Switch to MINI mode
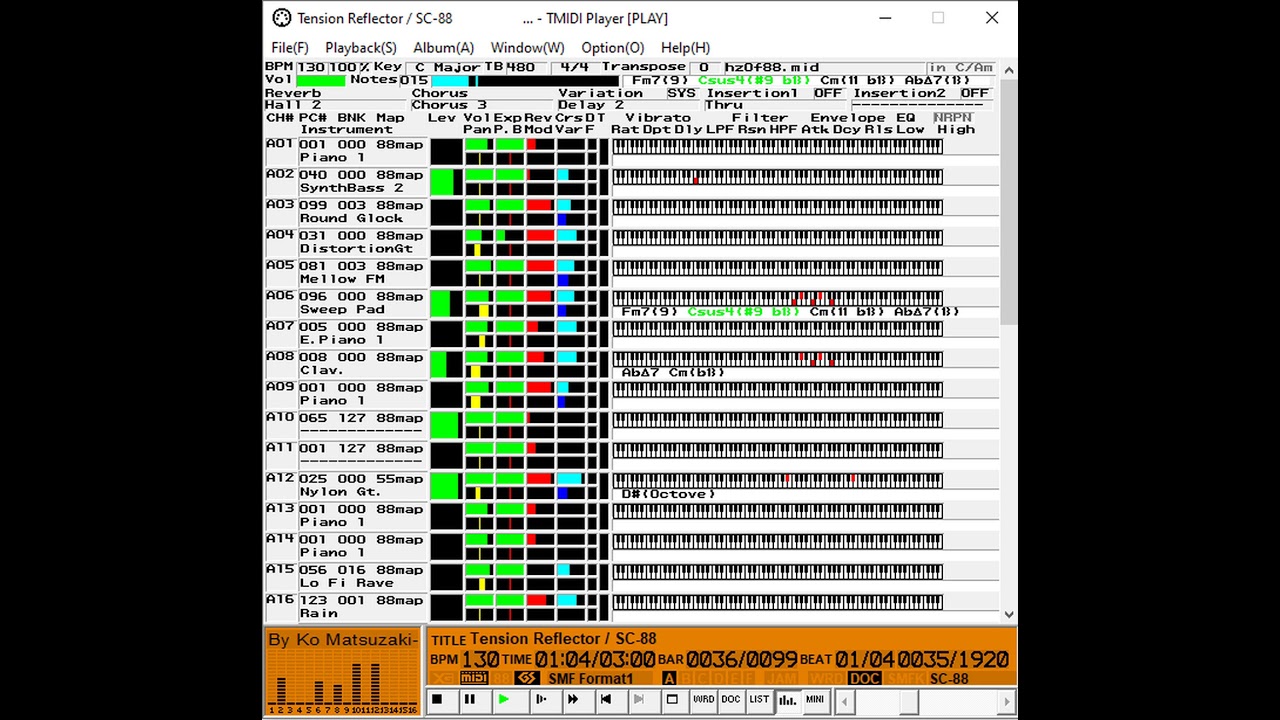The height and width of the screenshot is (720, 1280). pyautogui.click(x=815, y=700)
